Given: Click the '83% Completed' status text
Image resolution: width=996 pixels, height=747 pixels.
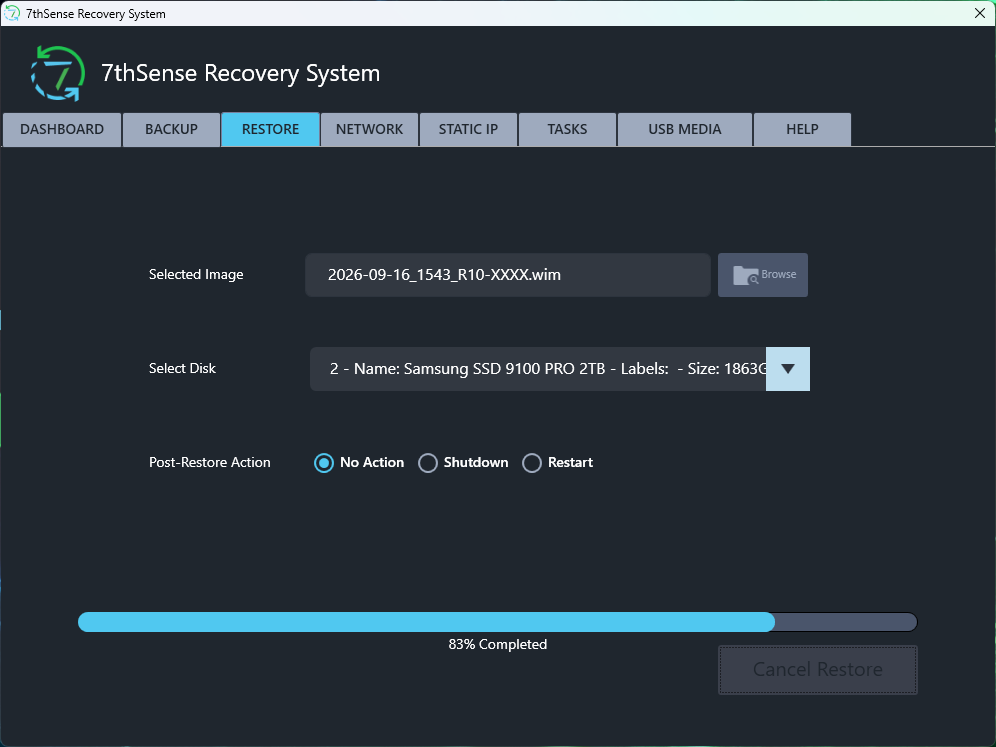Looking at the screenshot, I should 497,645.
